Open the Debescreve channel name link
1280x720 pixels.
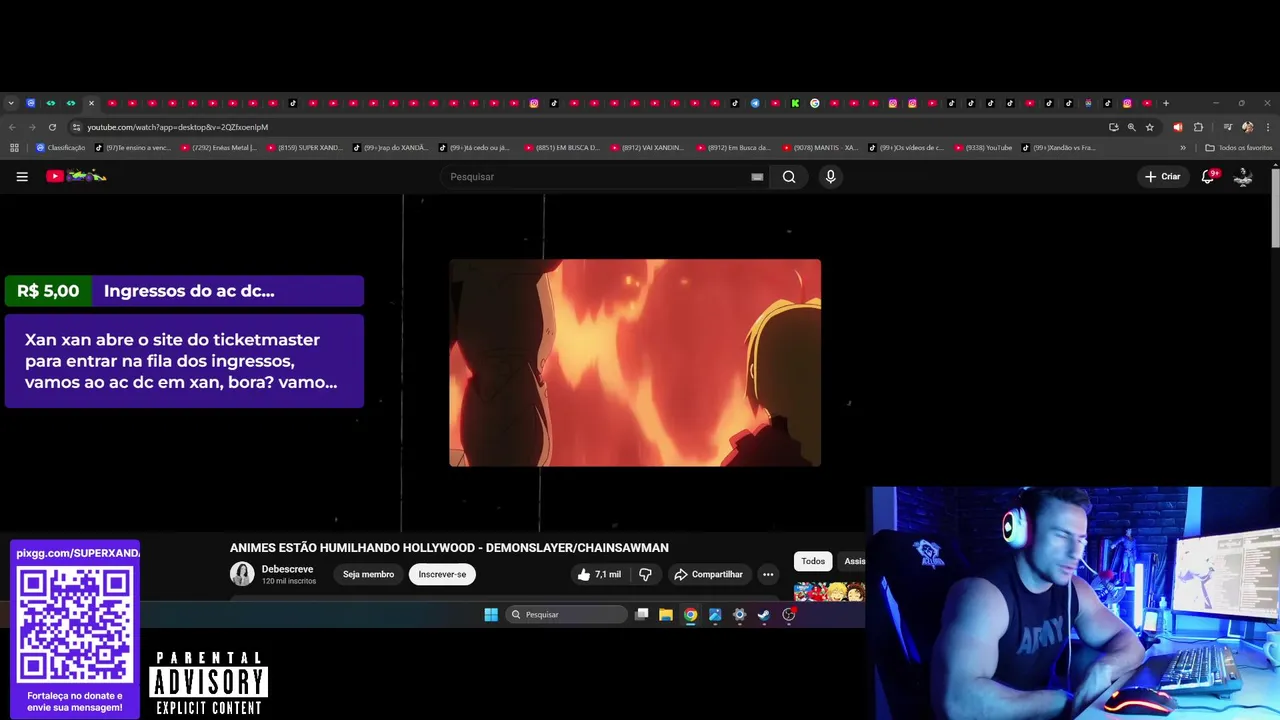coord(287,569)
